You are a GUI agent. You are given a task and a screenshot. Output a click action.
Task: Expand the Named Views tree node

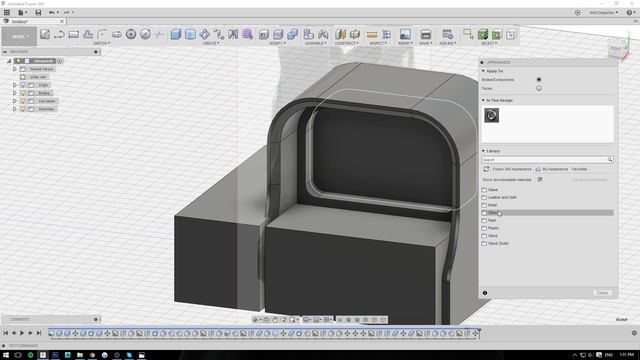coord(15,69)
